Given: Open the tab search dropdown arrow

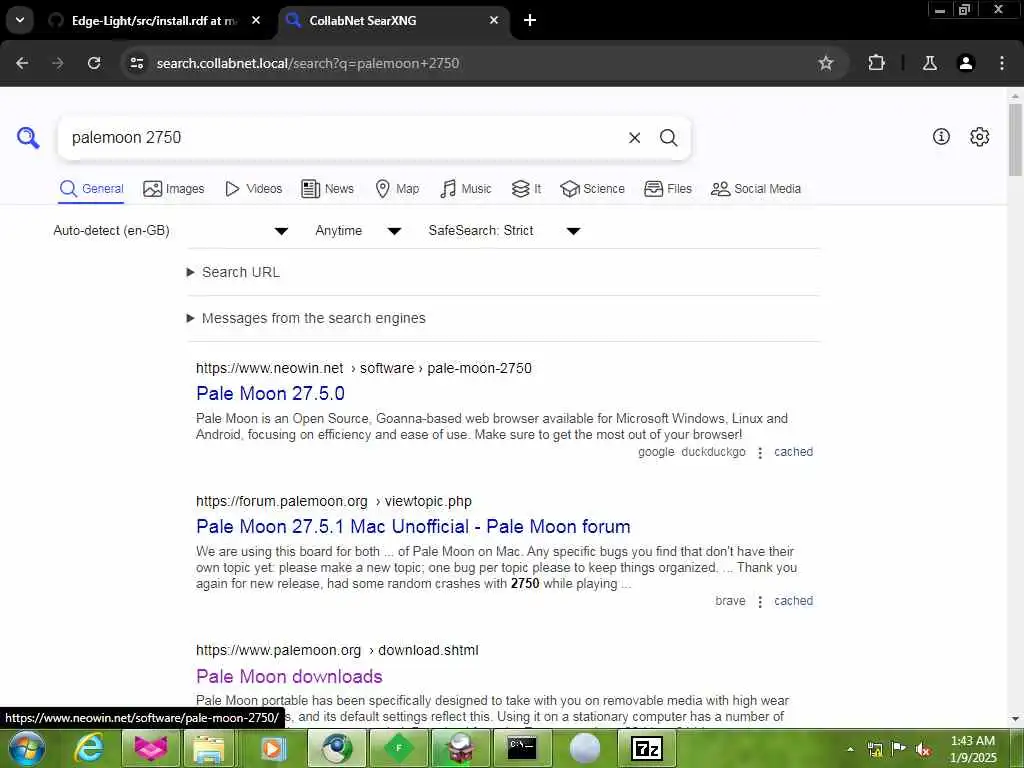Looking at the screenshot, I should 20,20.
